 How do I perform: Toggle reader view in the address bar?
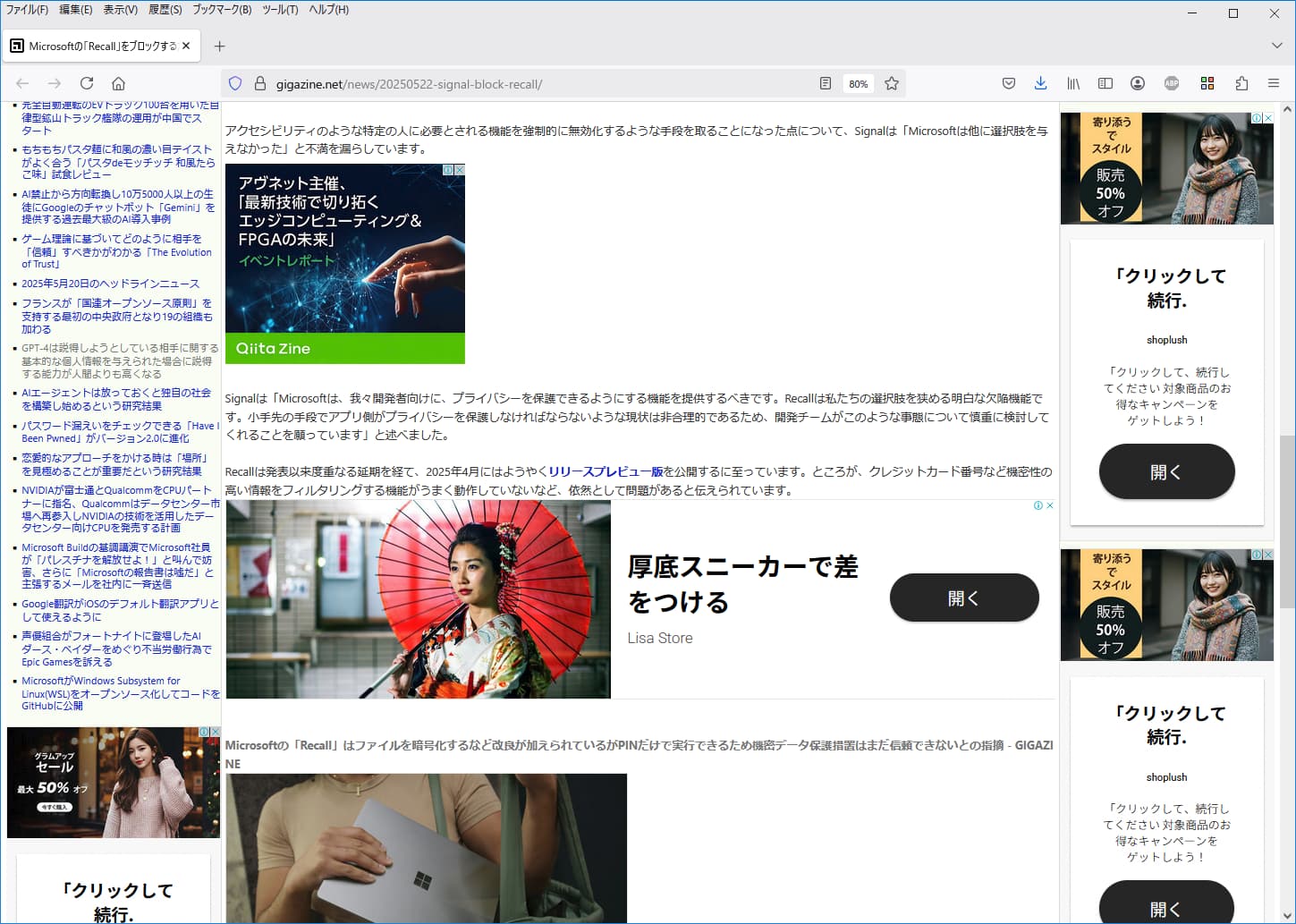(x=826, y=83)
